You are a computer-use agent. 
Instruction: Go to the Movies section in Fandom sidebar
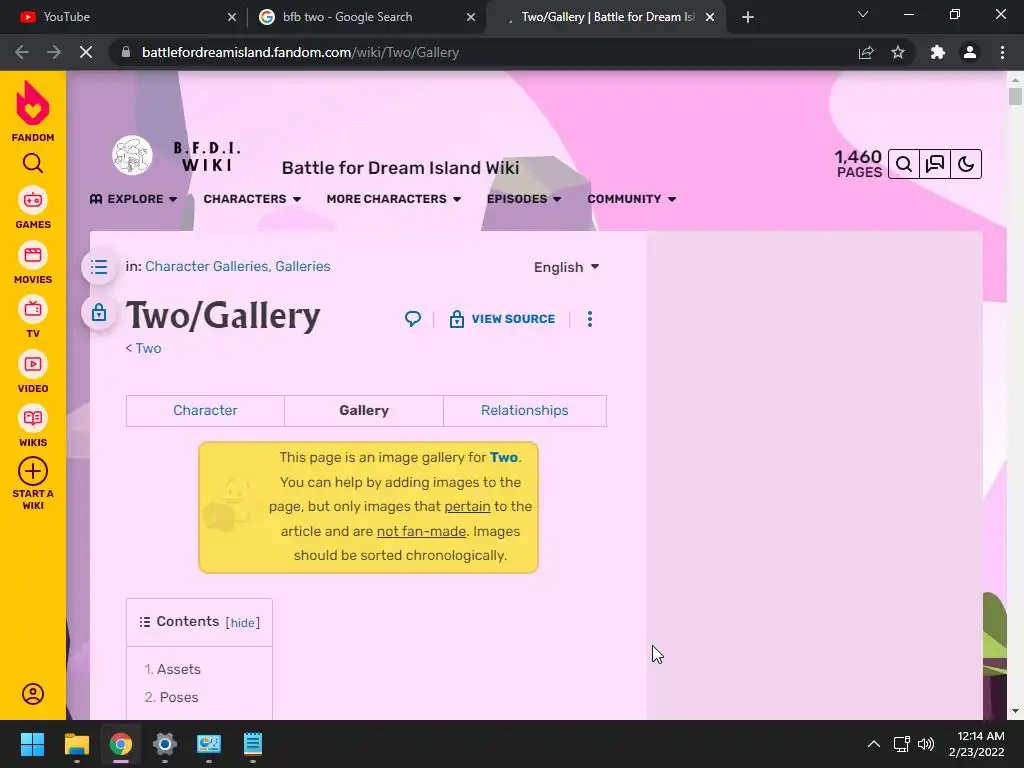33,264
